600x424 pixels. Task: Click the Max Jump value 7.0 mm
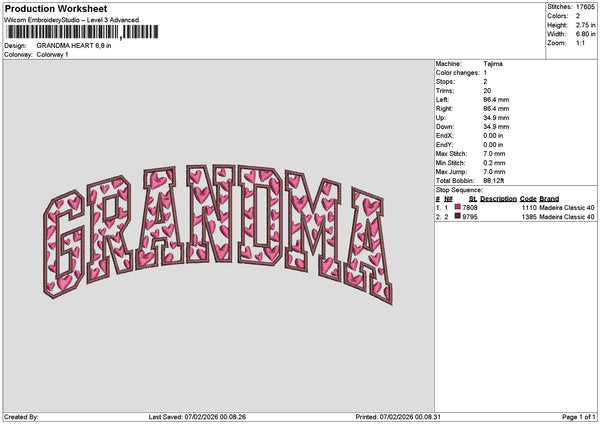tap(494, 172)
